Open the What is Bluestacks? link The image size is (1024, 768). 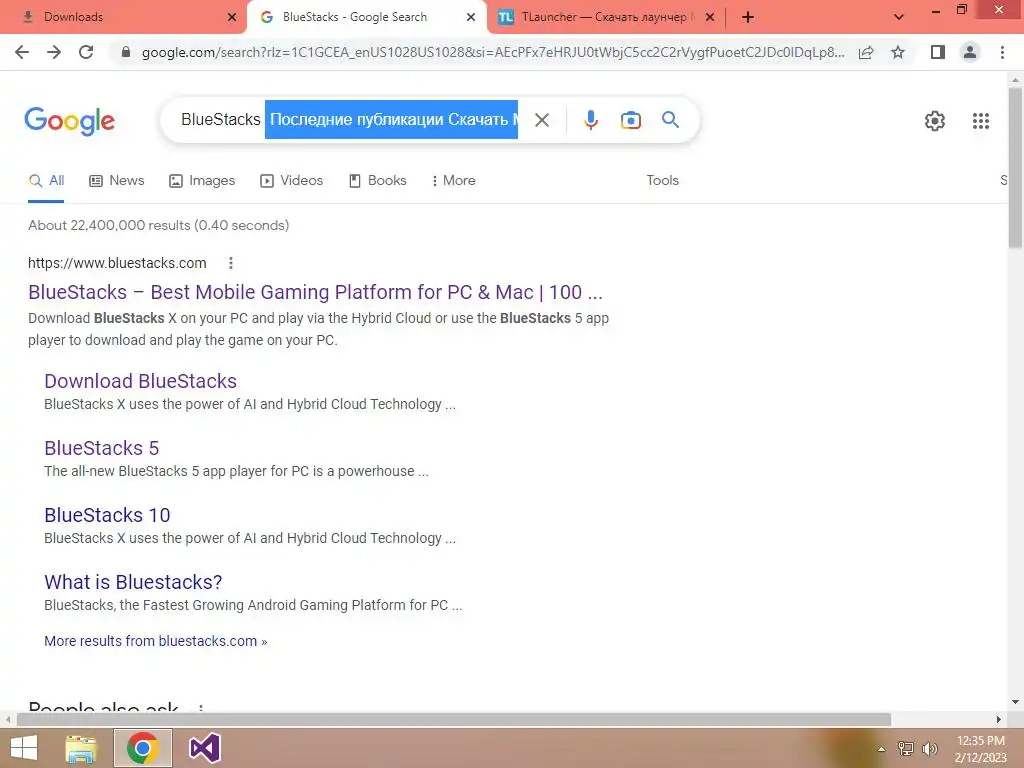pos(133,582)
